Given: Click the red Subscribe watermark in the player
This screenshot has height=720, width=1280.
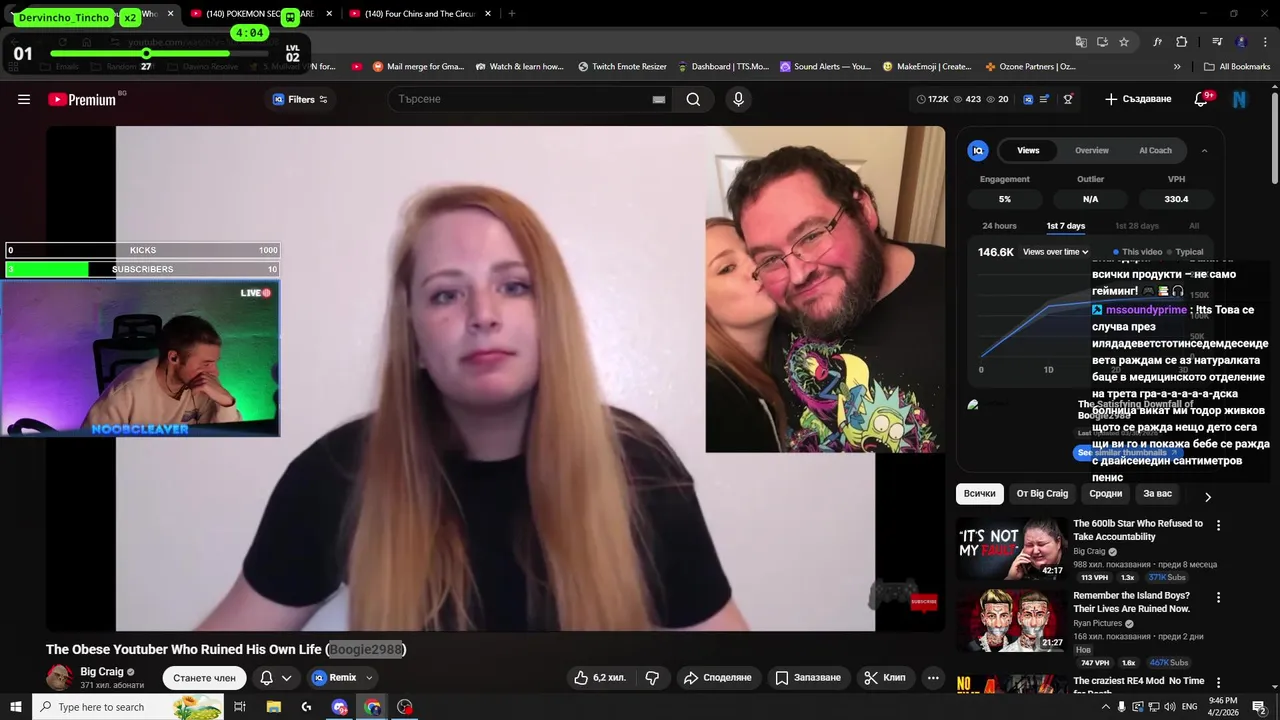Looking at the screenshot, I should [x=924, y=602].
